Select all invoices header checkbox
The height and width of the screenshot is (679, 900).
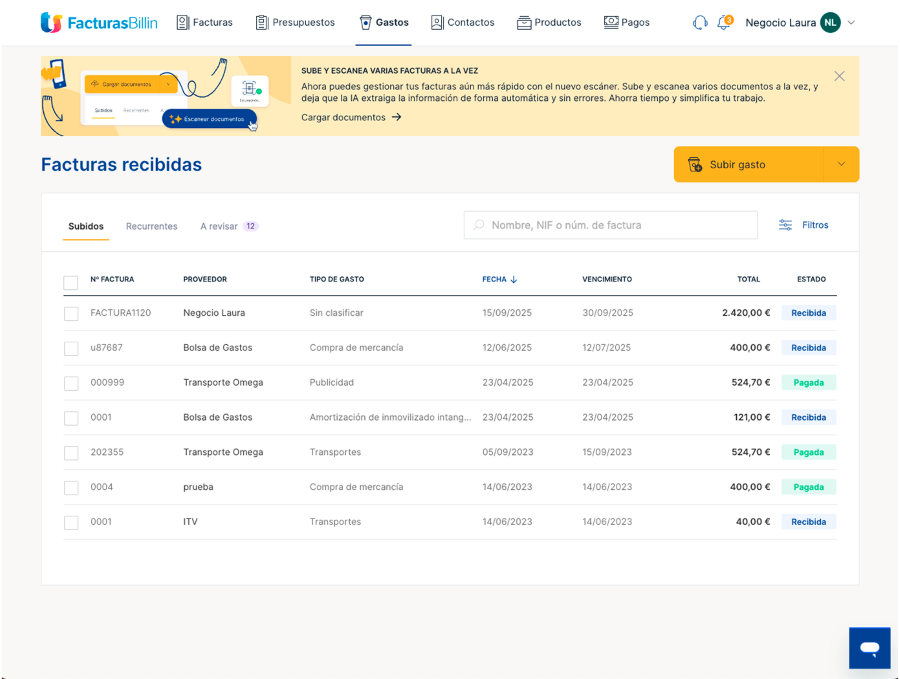71,283
